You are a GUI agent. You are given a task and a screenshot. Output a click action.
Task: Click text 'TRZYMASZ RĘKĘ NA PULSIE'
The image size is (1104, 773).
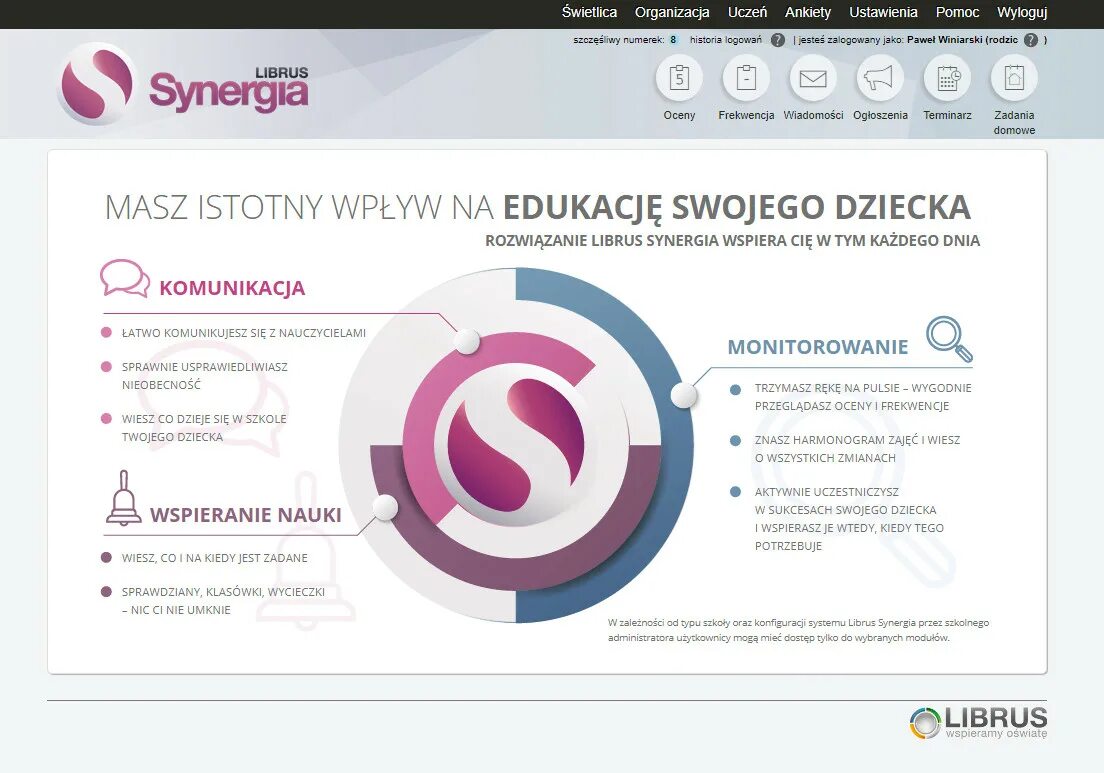tap(826, 388)
